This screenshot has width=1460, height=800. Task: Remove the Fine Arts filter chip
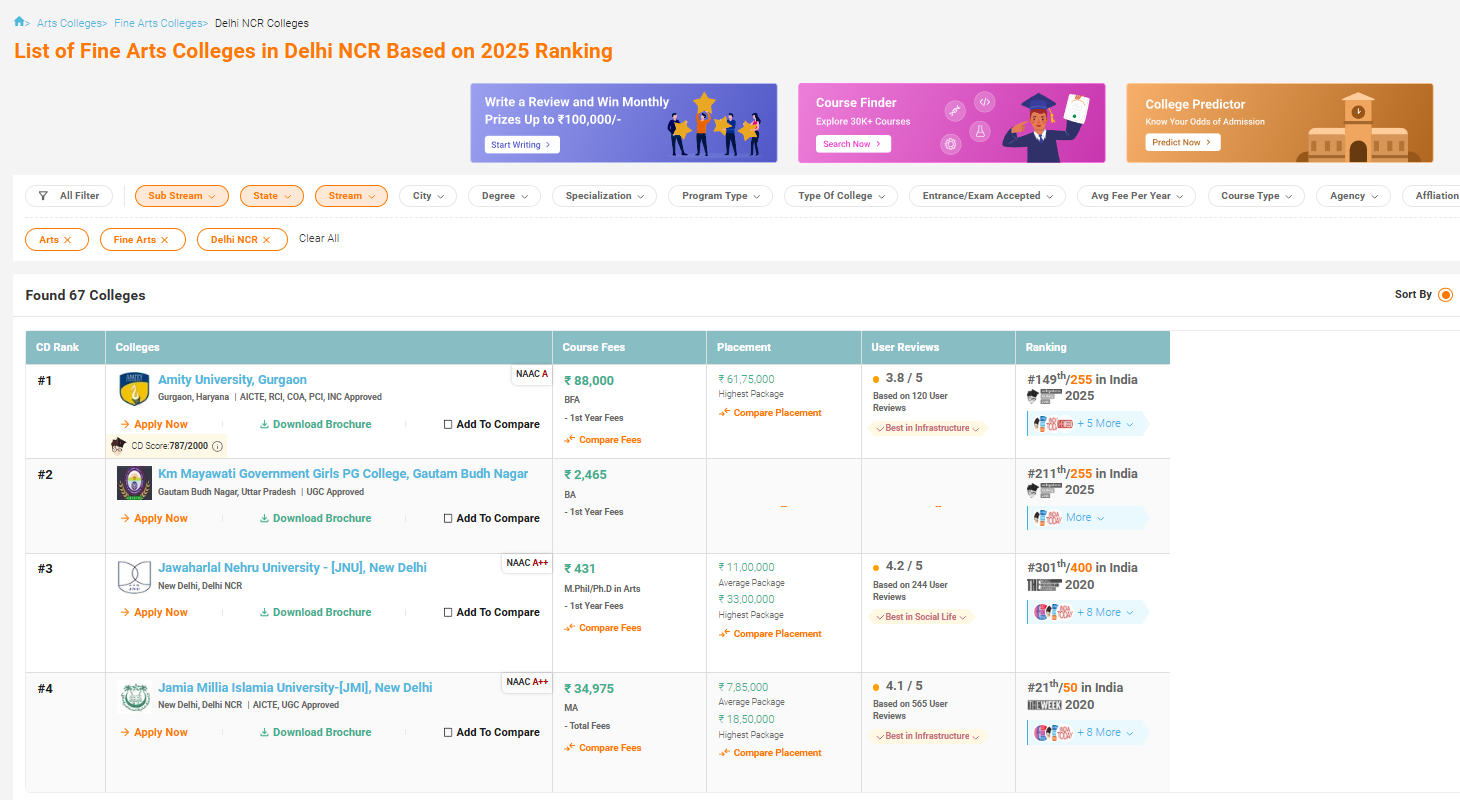coord(164,240)
